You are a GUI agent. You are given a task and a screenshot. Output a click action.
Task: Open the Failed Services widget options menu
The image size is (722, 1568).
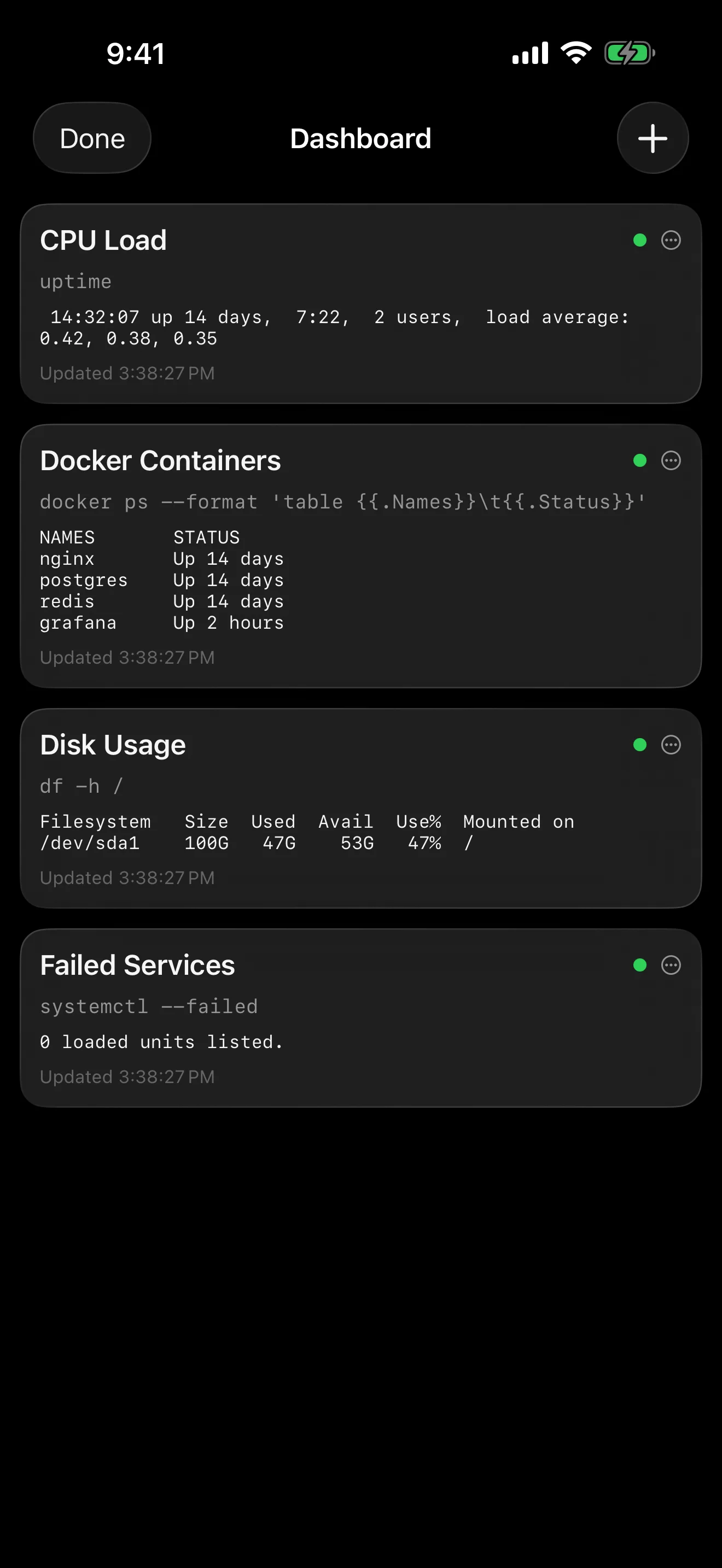coord(671,966)
